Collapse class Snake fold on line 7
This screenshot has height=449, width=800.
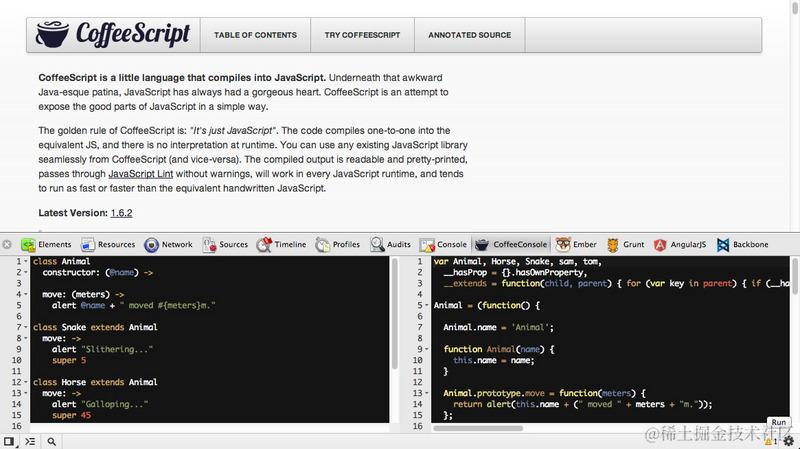[26, 327]
